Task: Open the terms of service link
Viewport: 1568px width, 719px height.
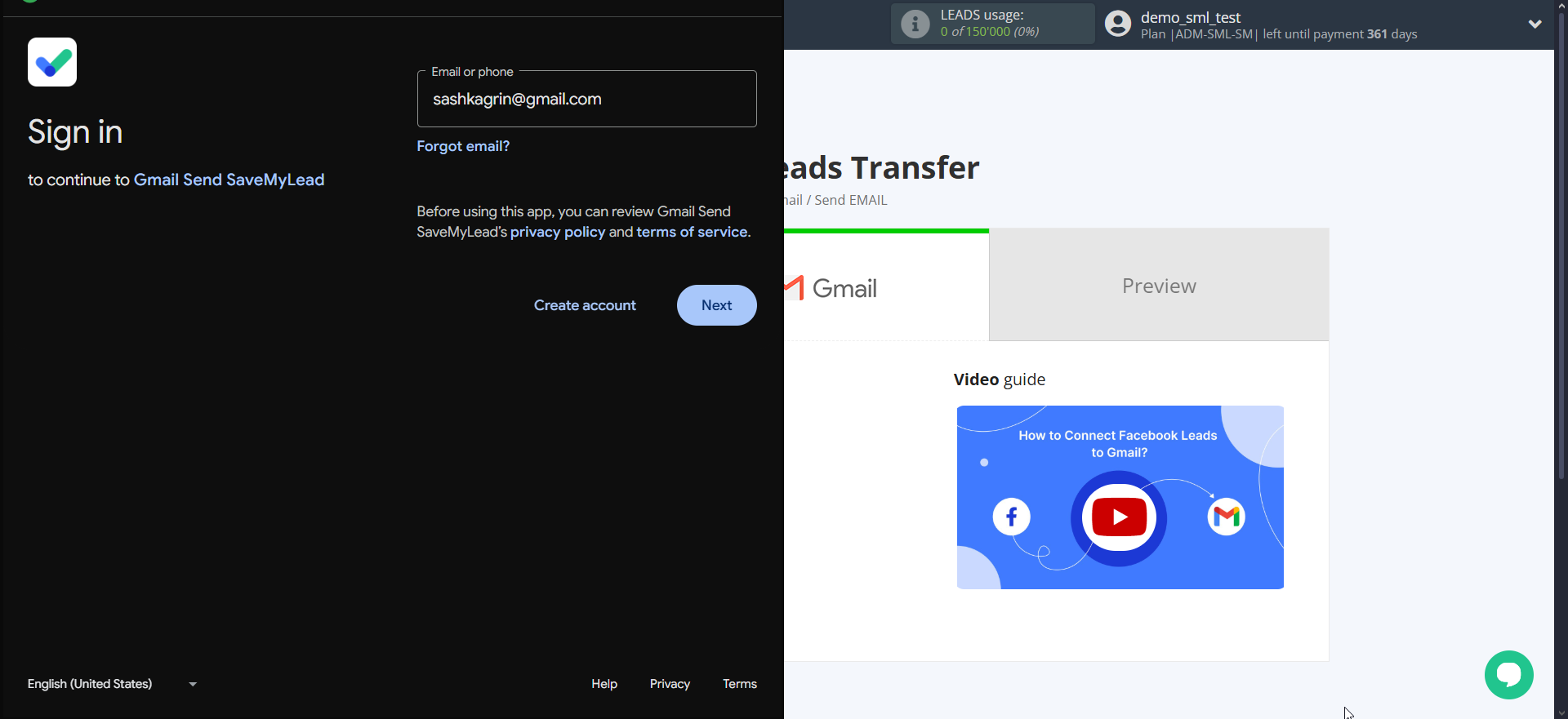Action: [x=692, y=233]
